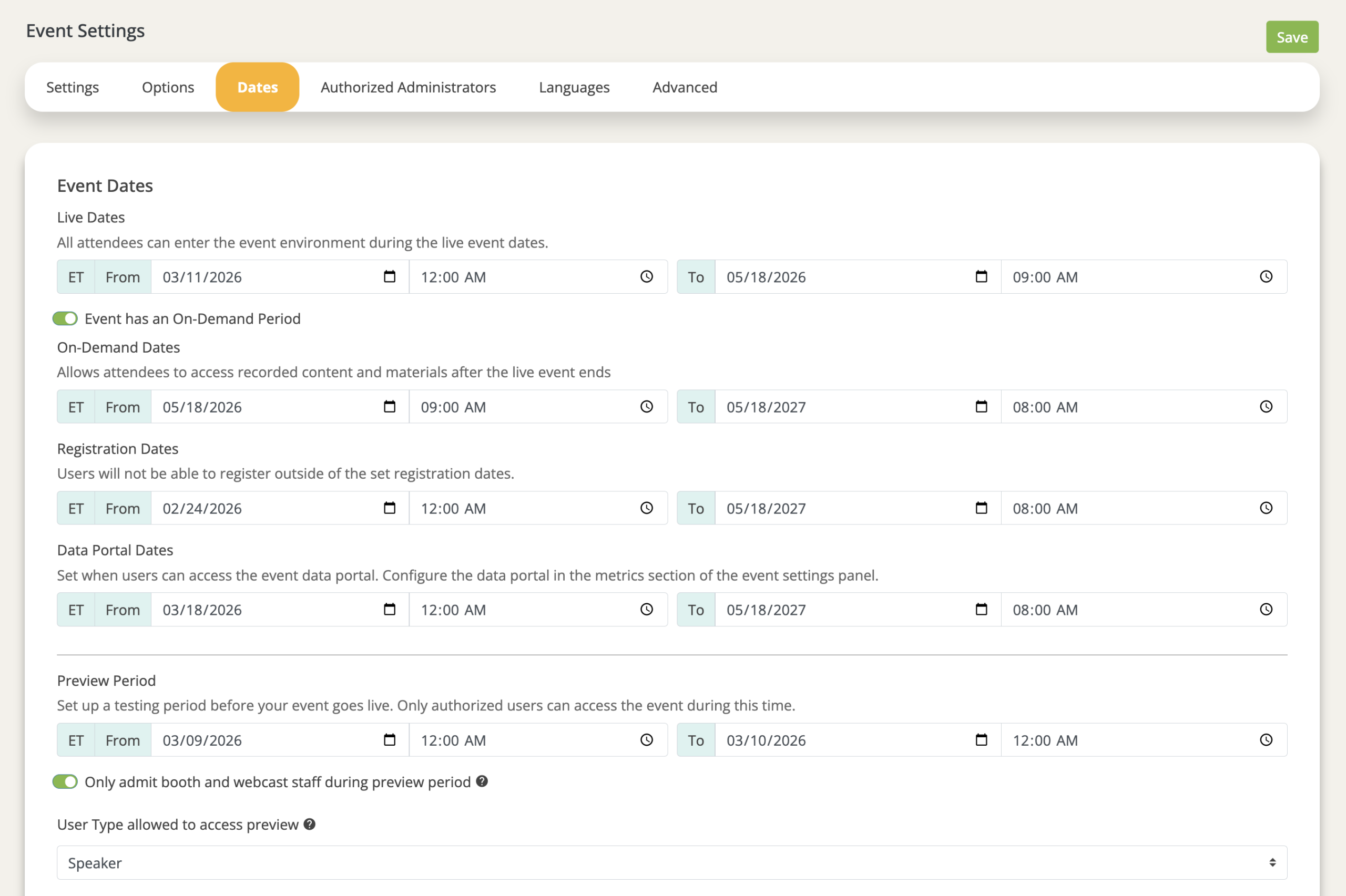Open calendar picker for On-Demand To date
Image resolution: width=1346 pixels, height=896 pixels.
point(981,406)
